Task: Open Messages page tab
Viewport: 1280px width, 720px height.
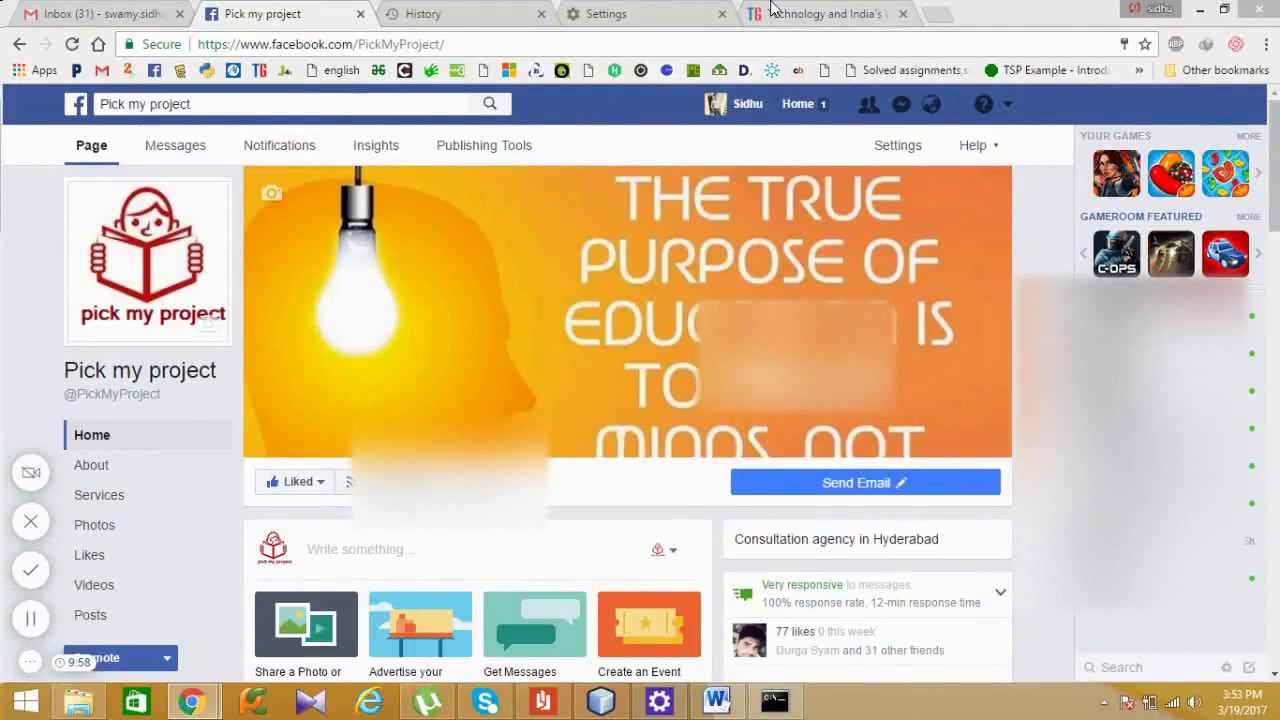Action: point(175,145)
